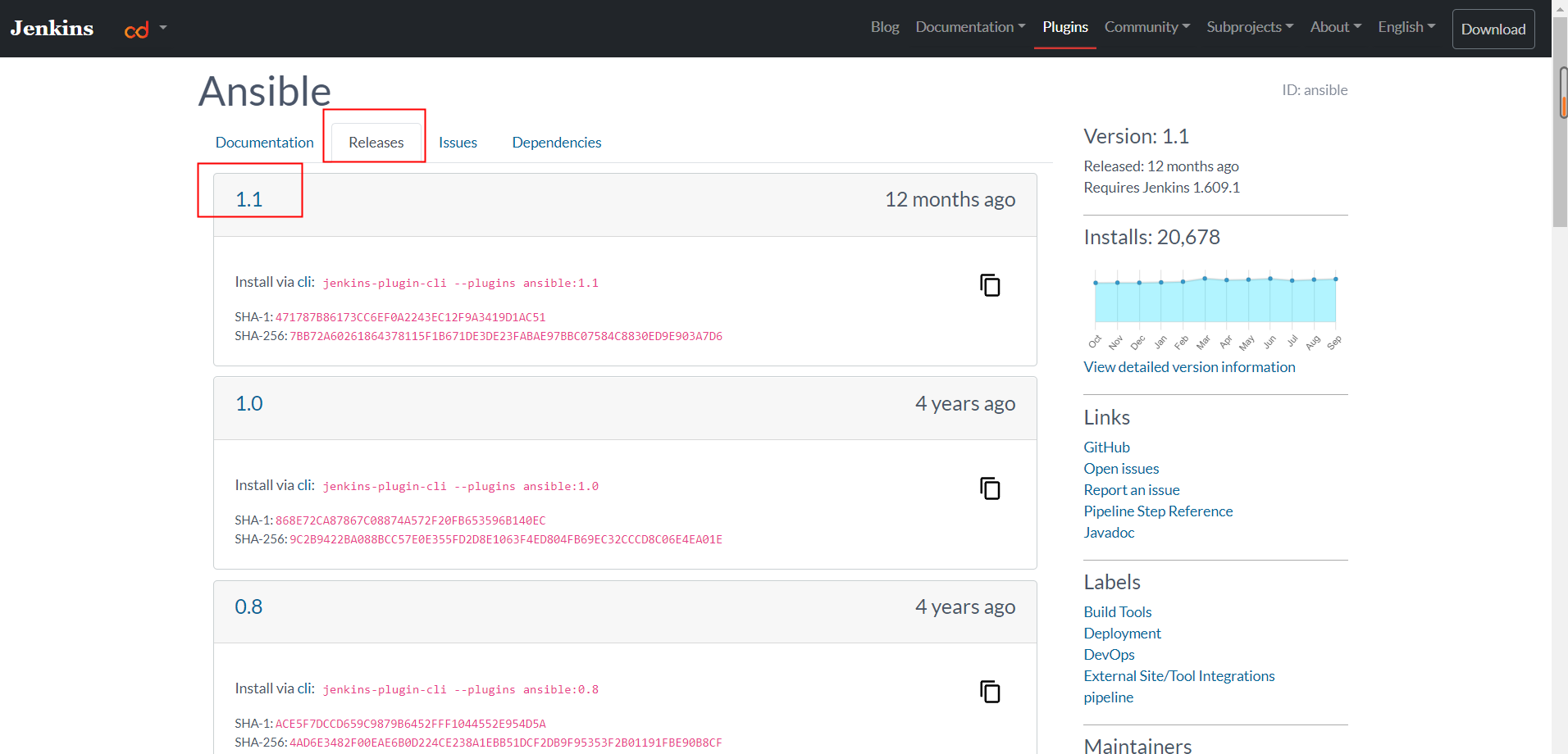Open the Javadoc link
This screenshot has width=1568, height=754.
tap(1109, 533)
